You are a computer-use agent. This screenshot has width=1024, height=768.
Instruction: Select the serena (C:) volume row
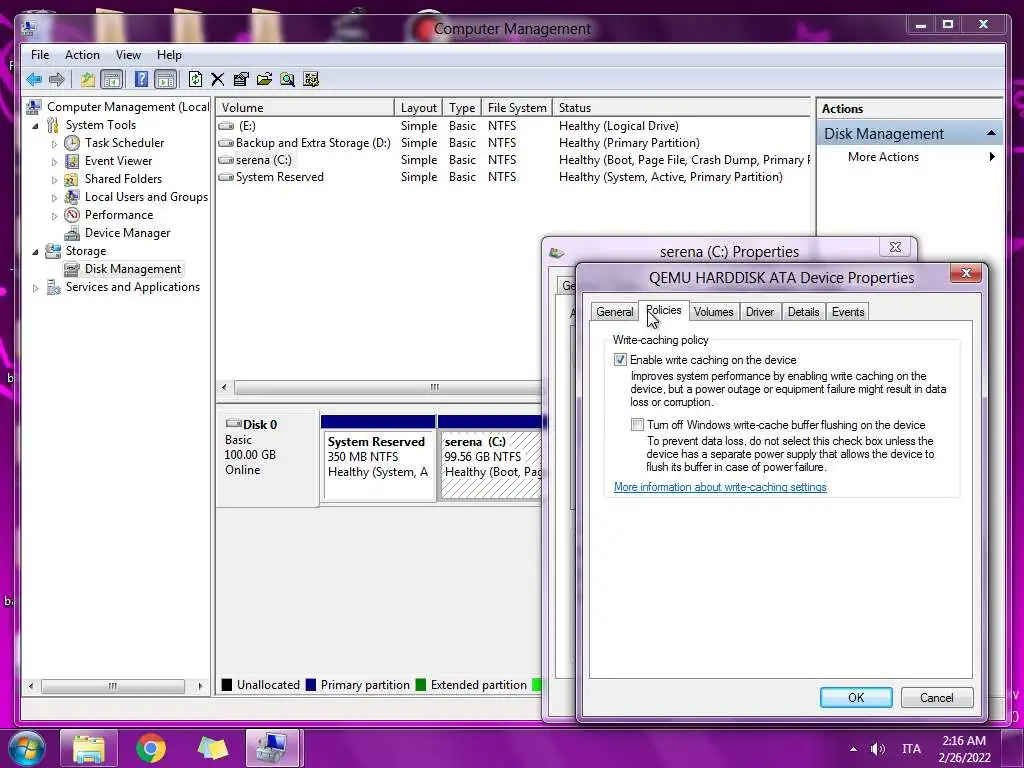click(513, 160)
